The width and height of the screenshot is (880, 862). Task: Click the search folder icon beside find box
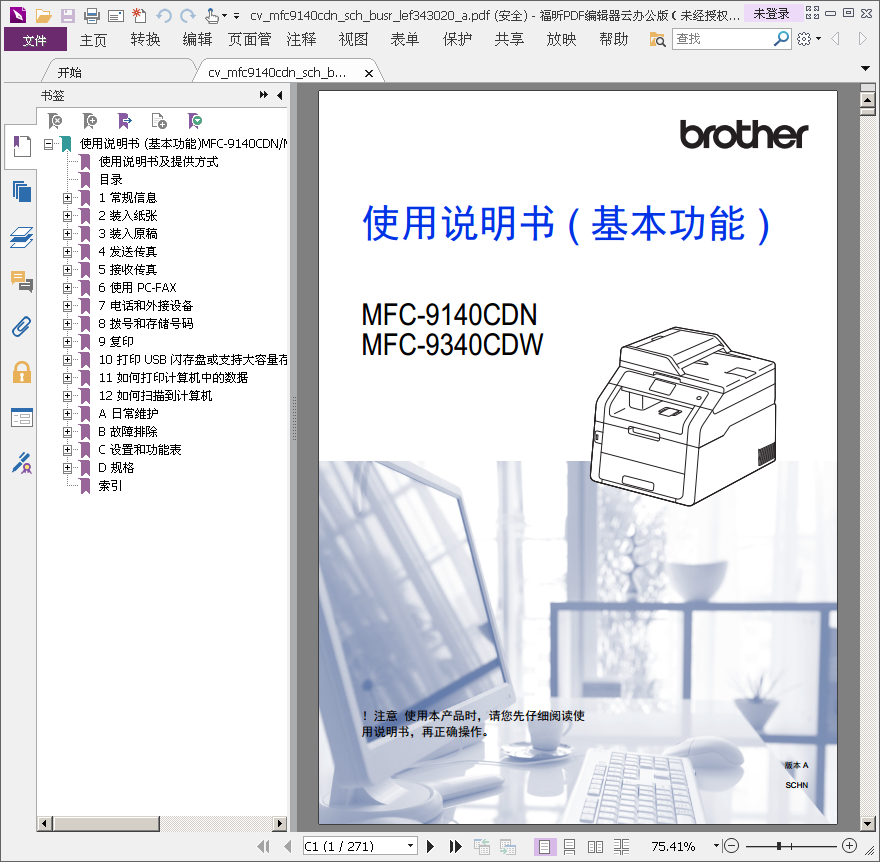pyautogui.click(x=657, y=39)
